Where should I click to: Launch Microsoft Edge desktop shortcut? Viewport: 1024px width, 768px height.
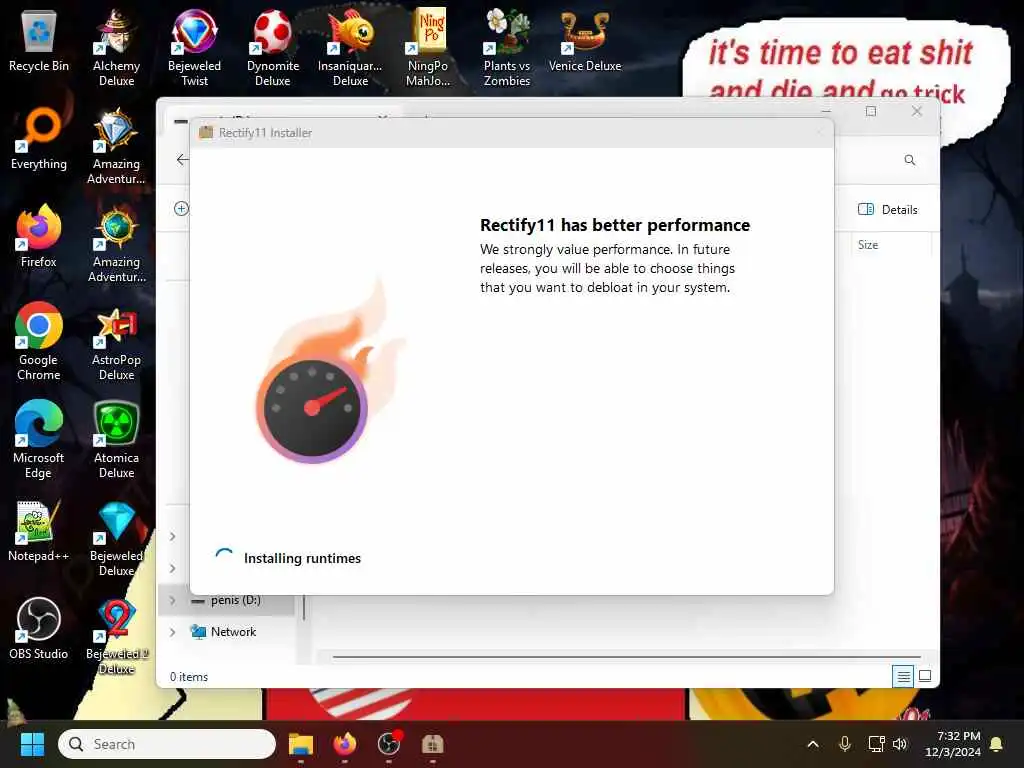coord(39,439)
